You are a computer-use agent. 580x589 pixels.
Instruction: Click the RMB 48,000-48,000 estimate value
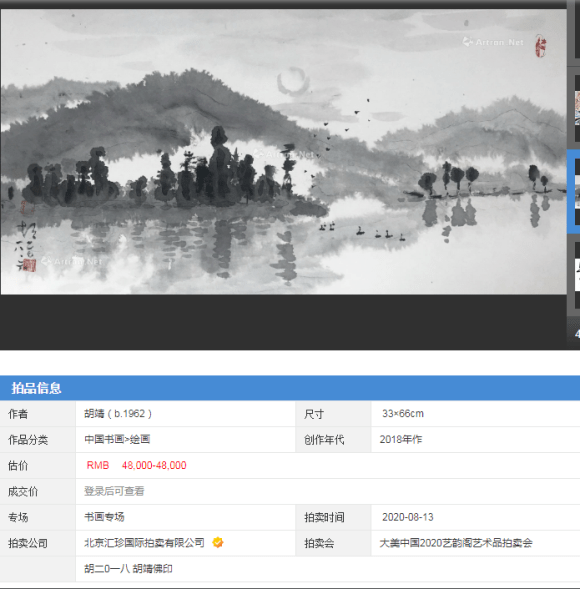coord(136,465)
